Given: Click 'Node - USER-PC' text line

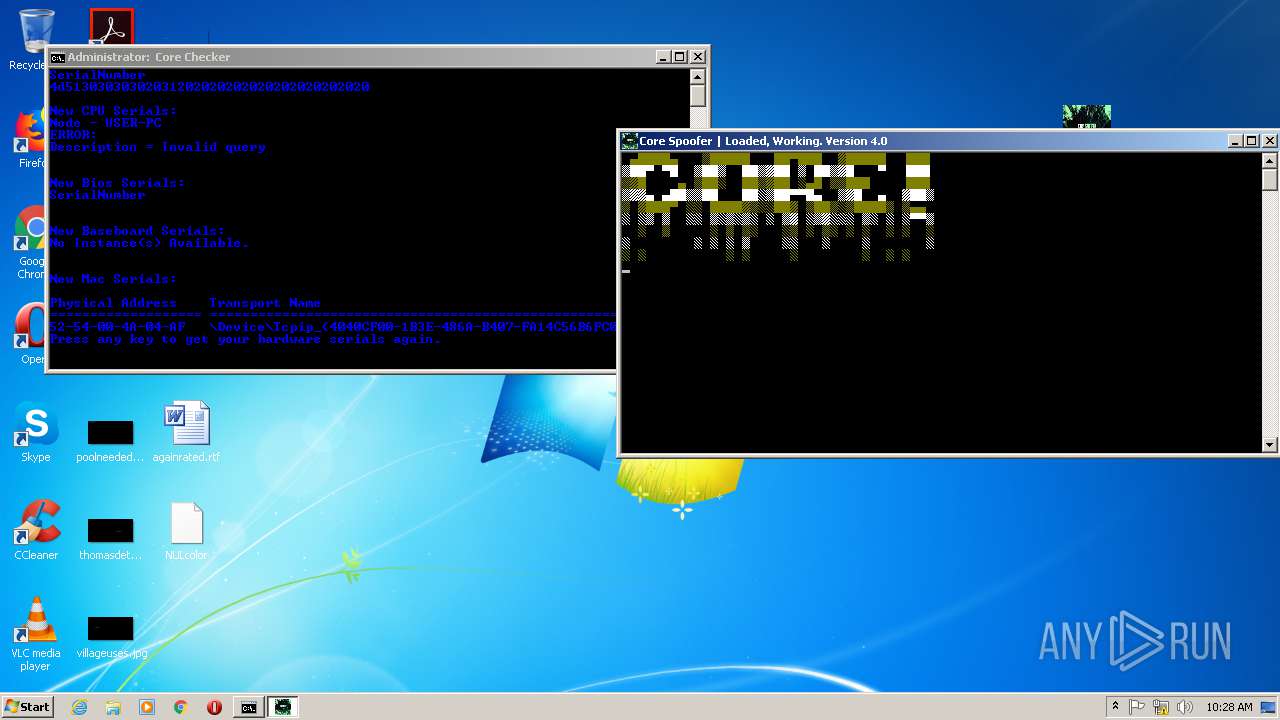Looking at the screenshot, I should coord(105,123).
